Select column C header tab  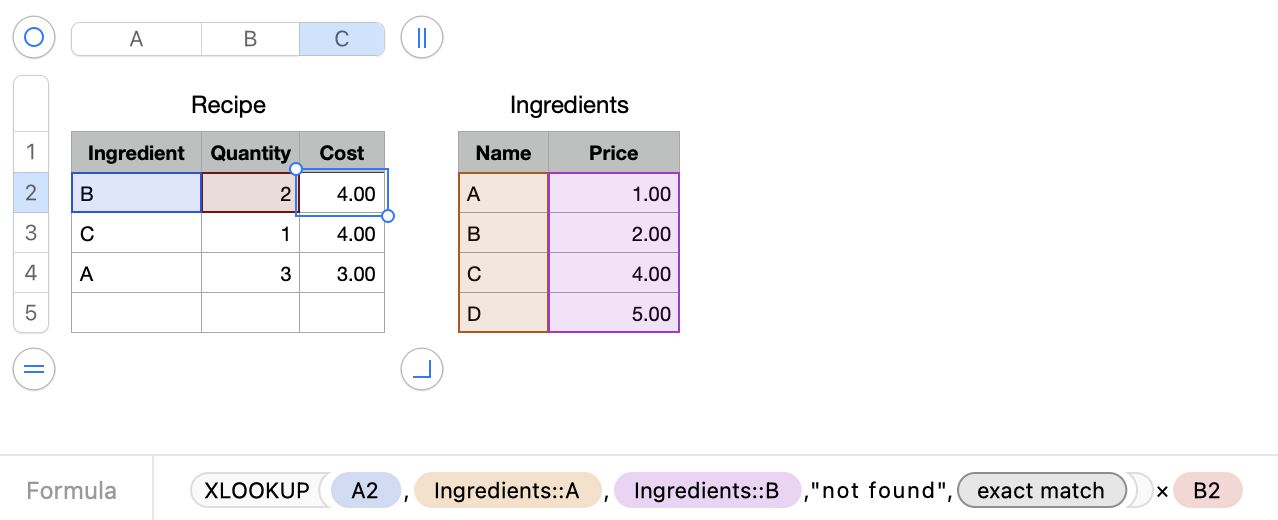(x=341, y=39)
